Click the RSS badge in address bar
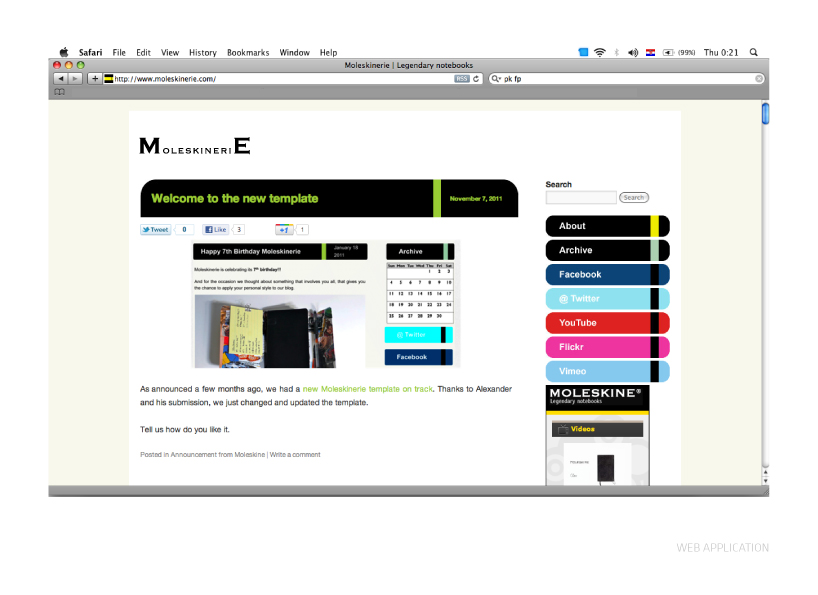 (x=461, y=78)
